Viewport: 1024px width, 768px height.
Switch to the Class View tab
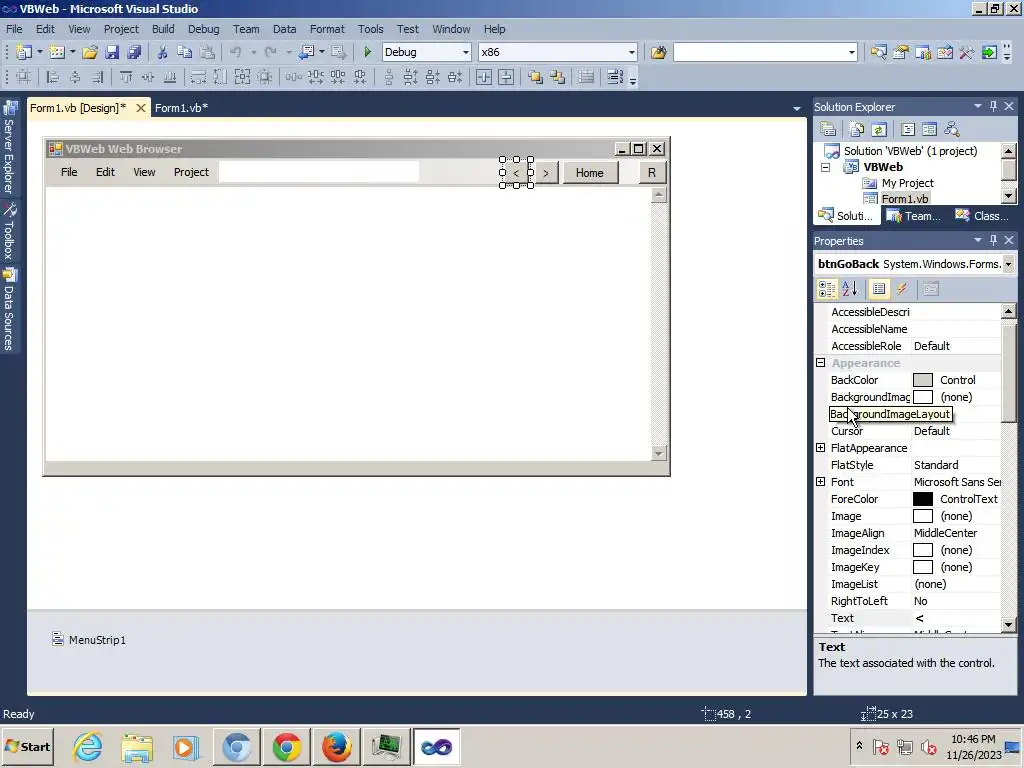[982, 216]
